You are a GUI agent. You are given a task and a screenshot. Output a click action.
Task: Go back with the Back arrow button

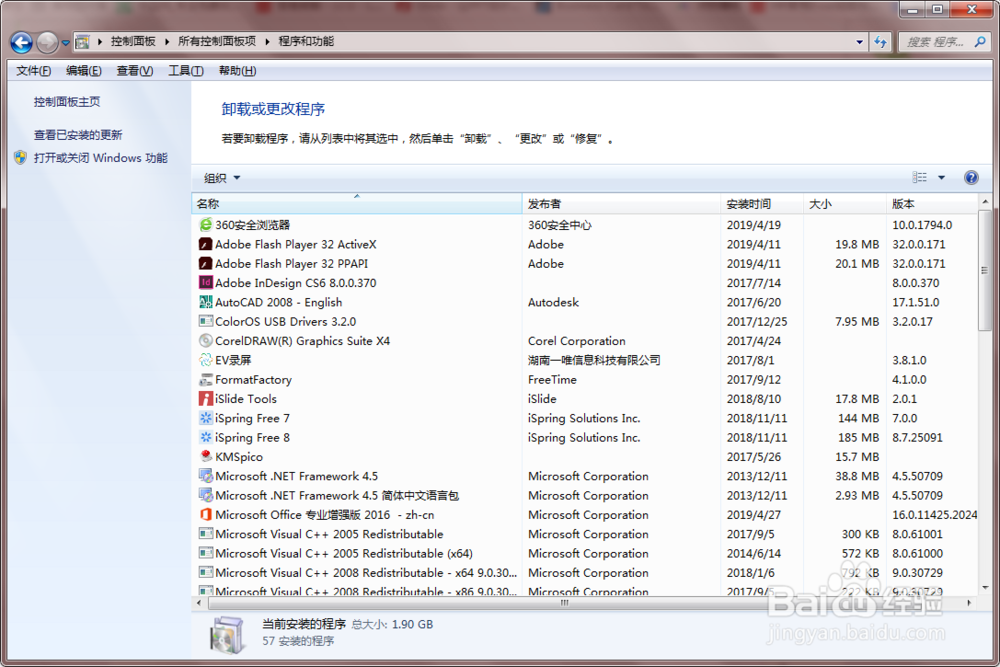(x=21, y=43)
